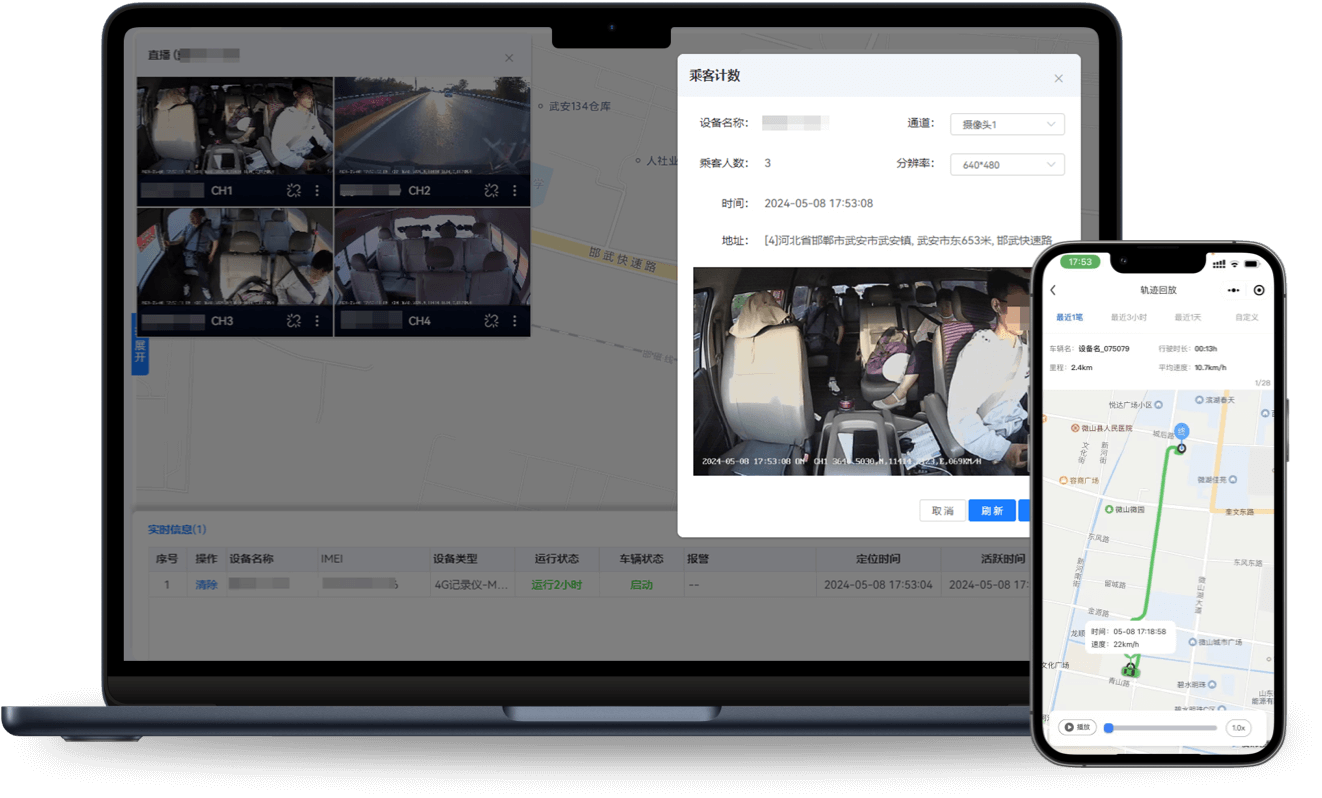Viewport: 1322px width, 798px height.
Task: Close the 乘客计数 passenger count dialog
Action: [x=1059, y=78]
